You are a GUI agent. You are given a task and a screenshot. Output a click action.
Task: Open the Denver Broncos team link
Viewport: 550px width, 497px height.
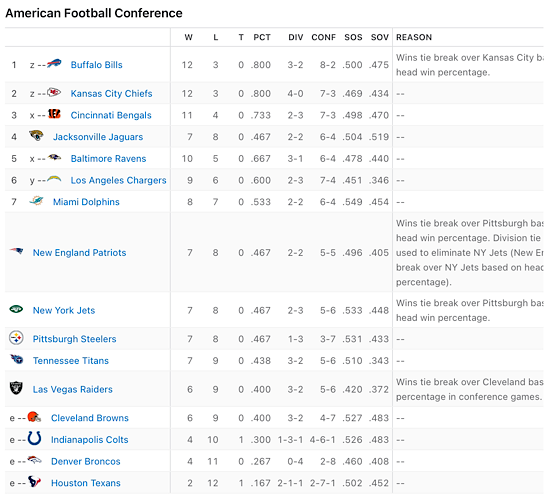pos(86,462)
